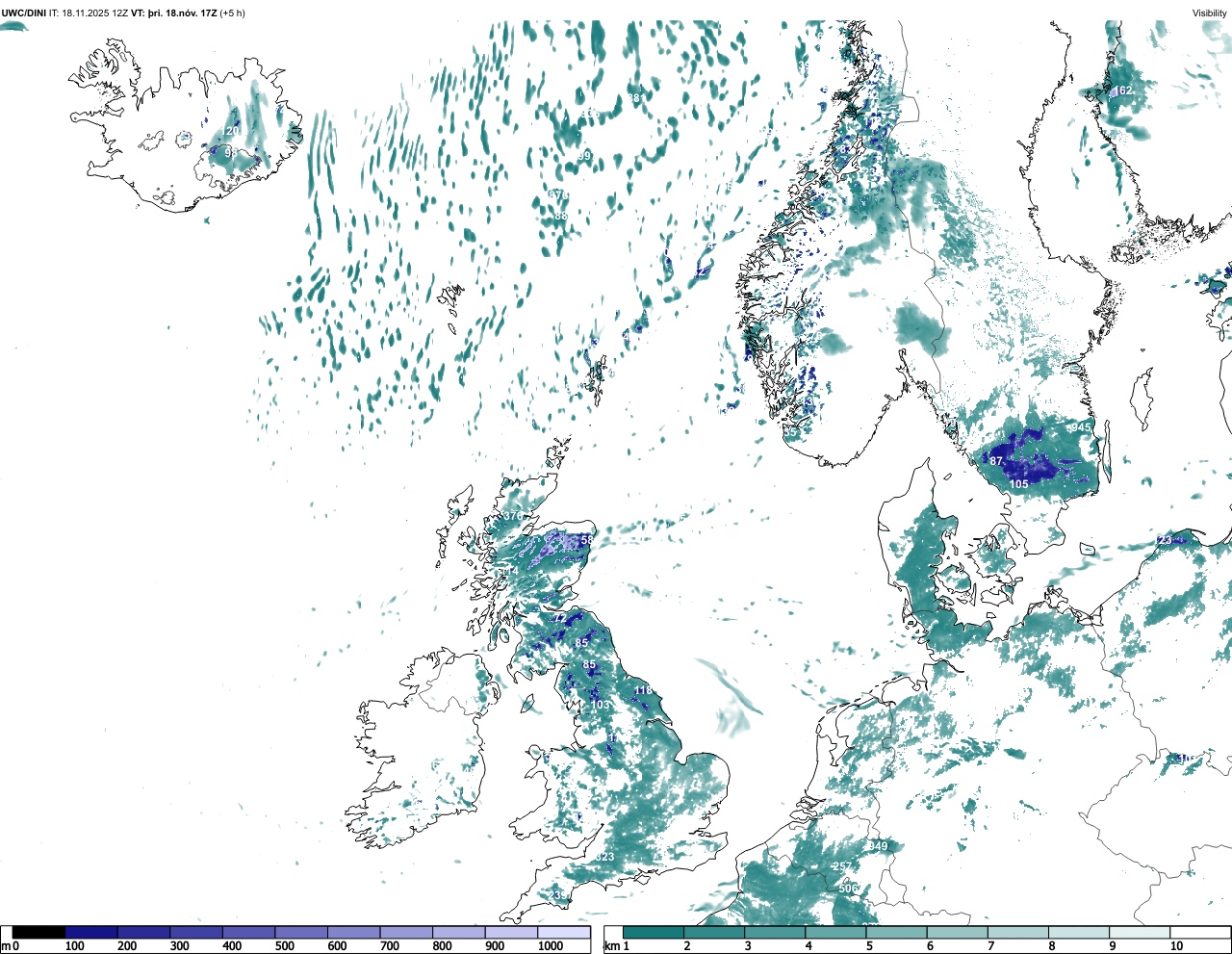The height and width of the screenshot is (954, 1232).
Task: Select the '945' value in southern Sweden
Action: click(1081, 427)
